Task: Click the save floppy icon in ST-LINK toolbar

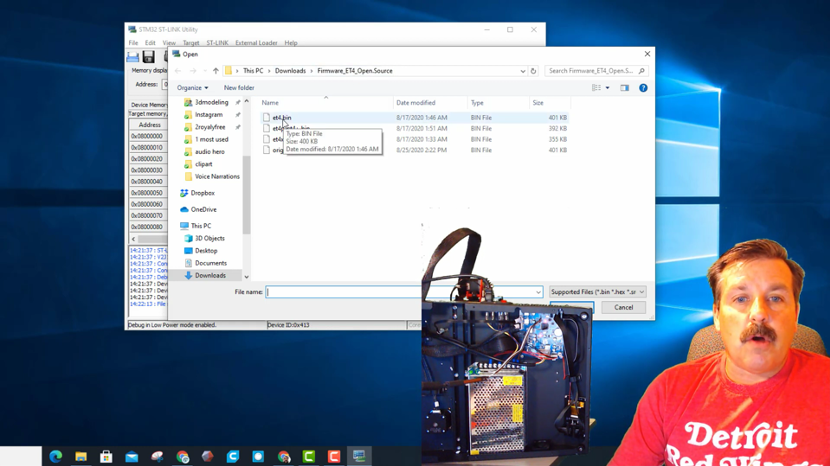Action: [x=149, y=57]
